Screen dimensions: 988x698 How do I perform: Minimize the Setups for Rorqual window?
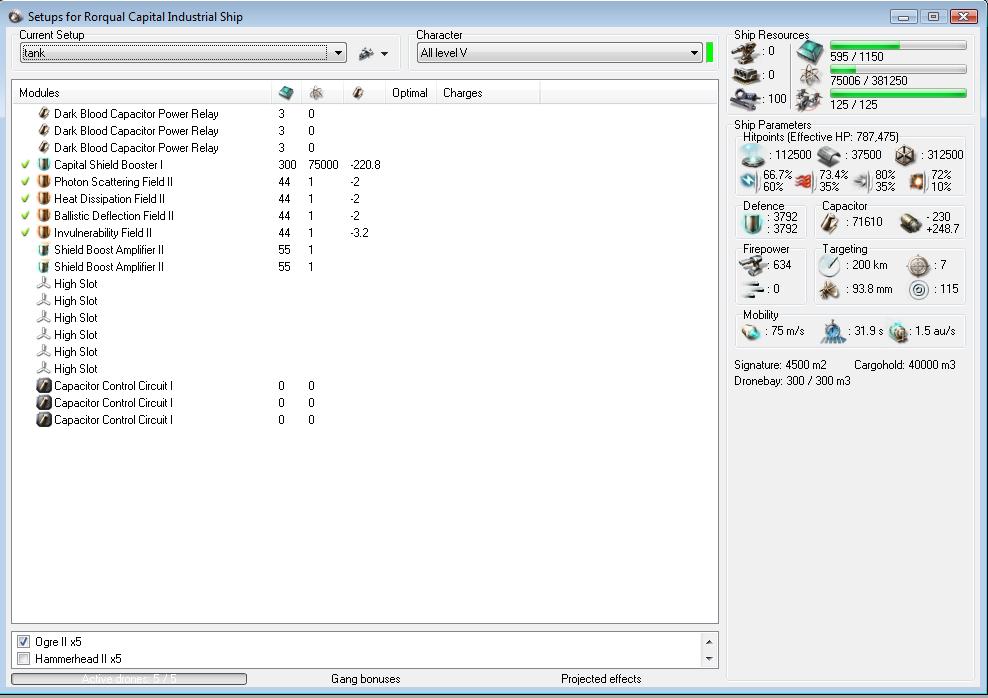click(904, 17)
